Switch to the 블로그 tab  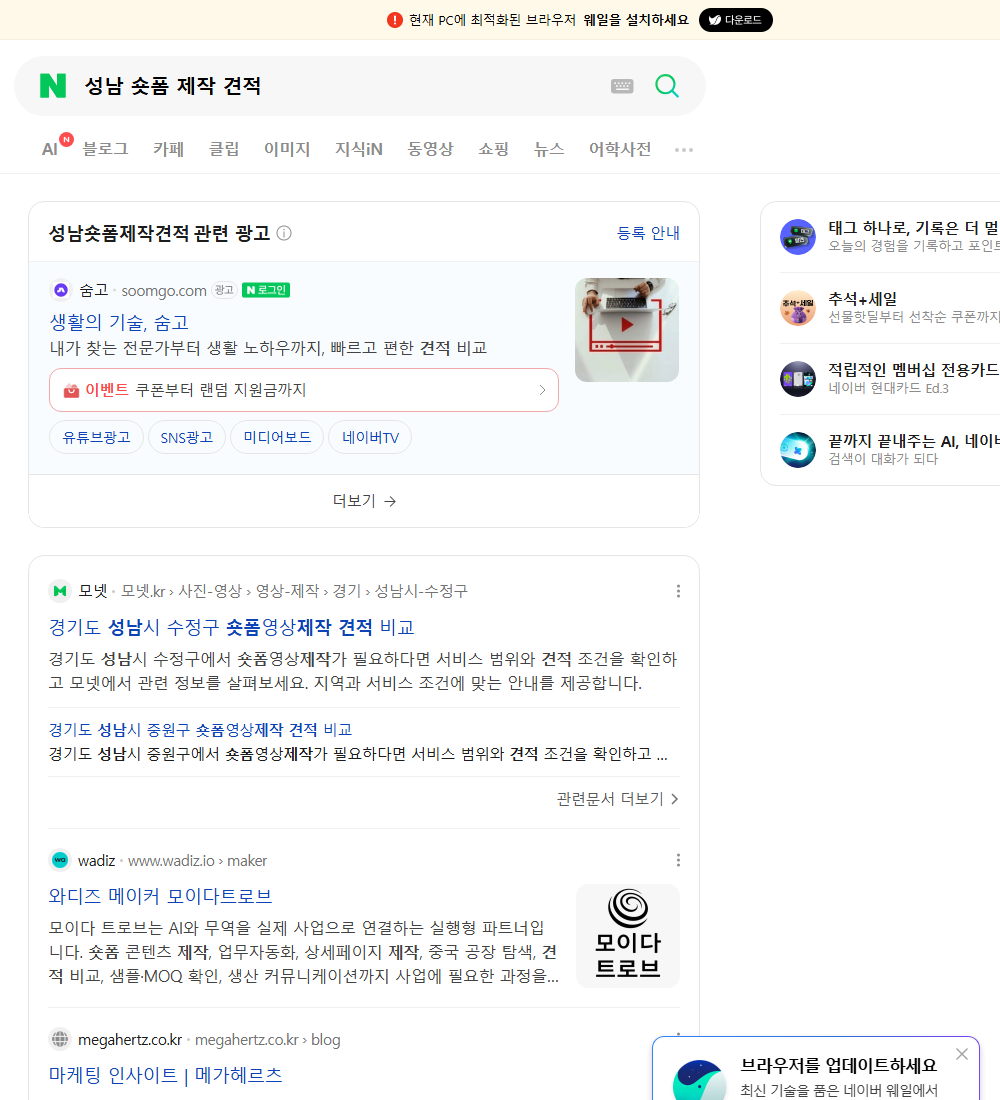click(x=105, y=149)
